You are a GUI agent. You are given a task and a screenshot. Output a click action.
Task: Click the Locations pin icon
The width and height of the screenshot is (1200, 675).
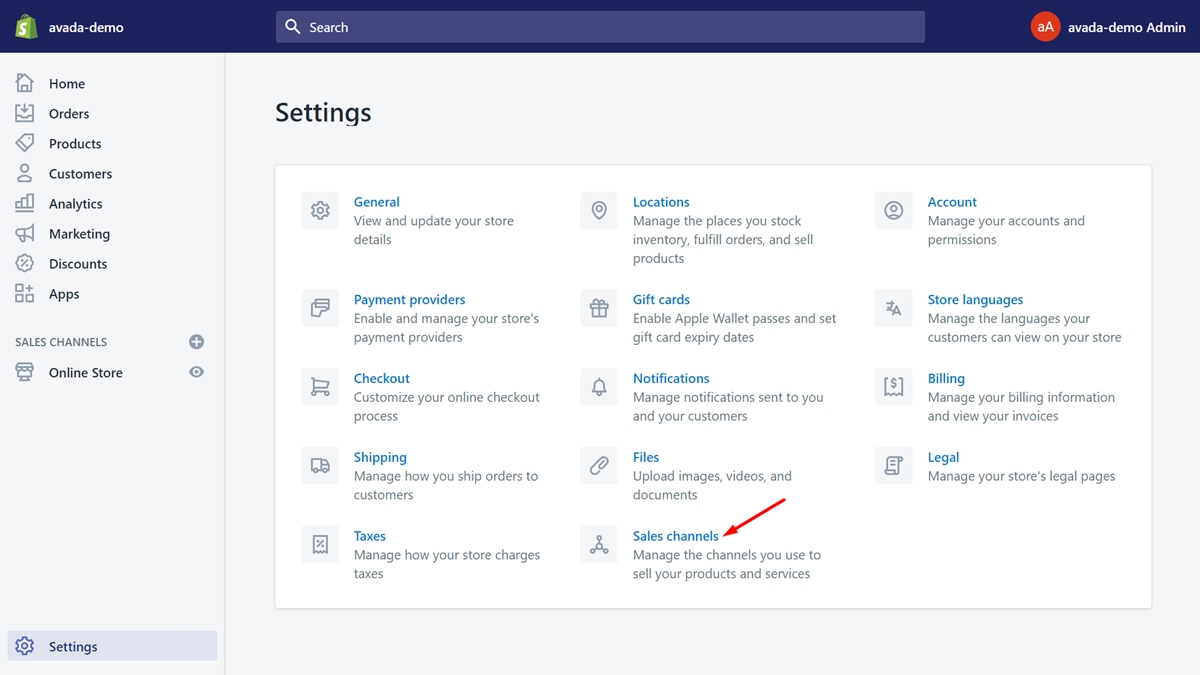tap(599, 210)
